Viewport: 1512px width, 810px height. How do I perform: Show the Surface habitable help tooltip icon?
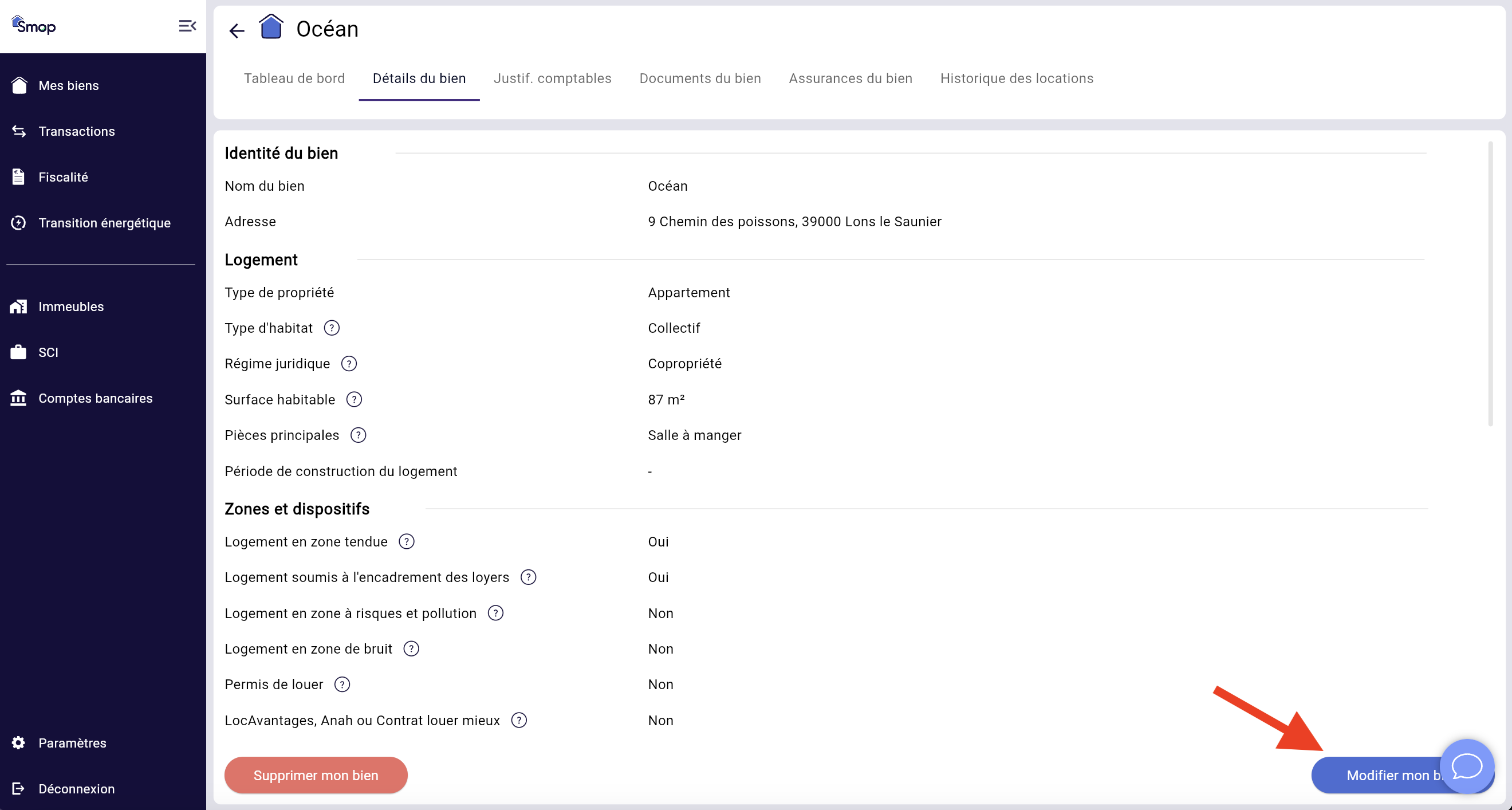point(354,399)
